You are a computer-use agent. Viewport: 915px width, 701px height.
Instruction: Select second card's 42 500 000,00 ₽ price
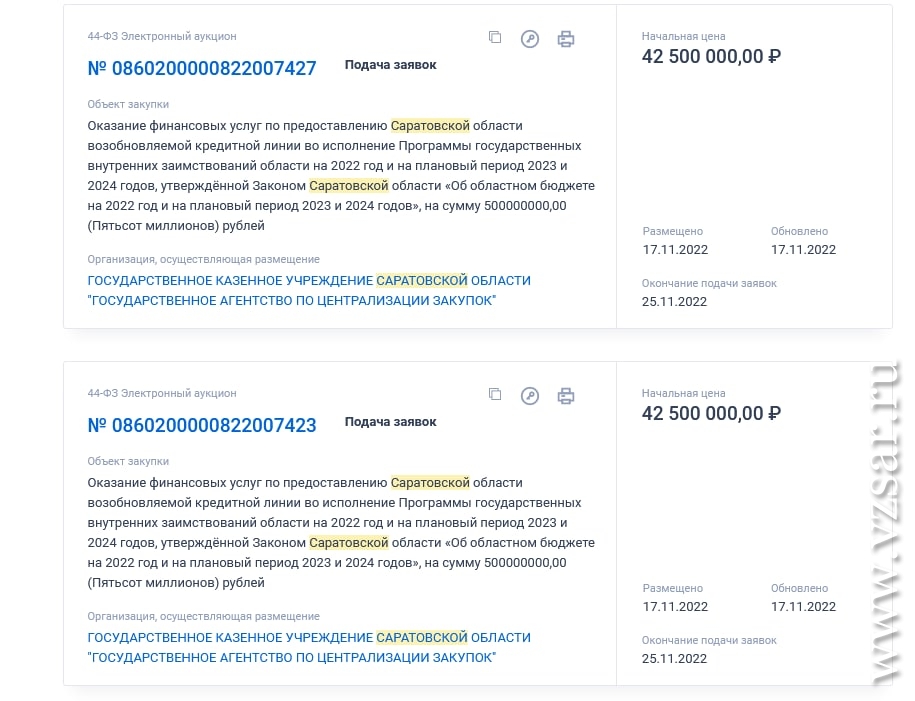point(711,414)
